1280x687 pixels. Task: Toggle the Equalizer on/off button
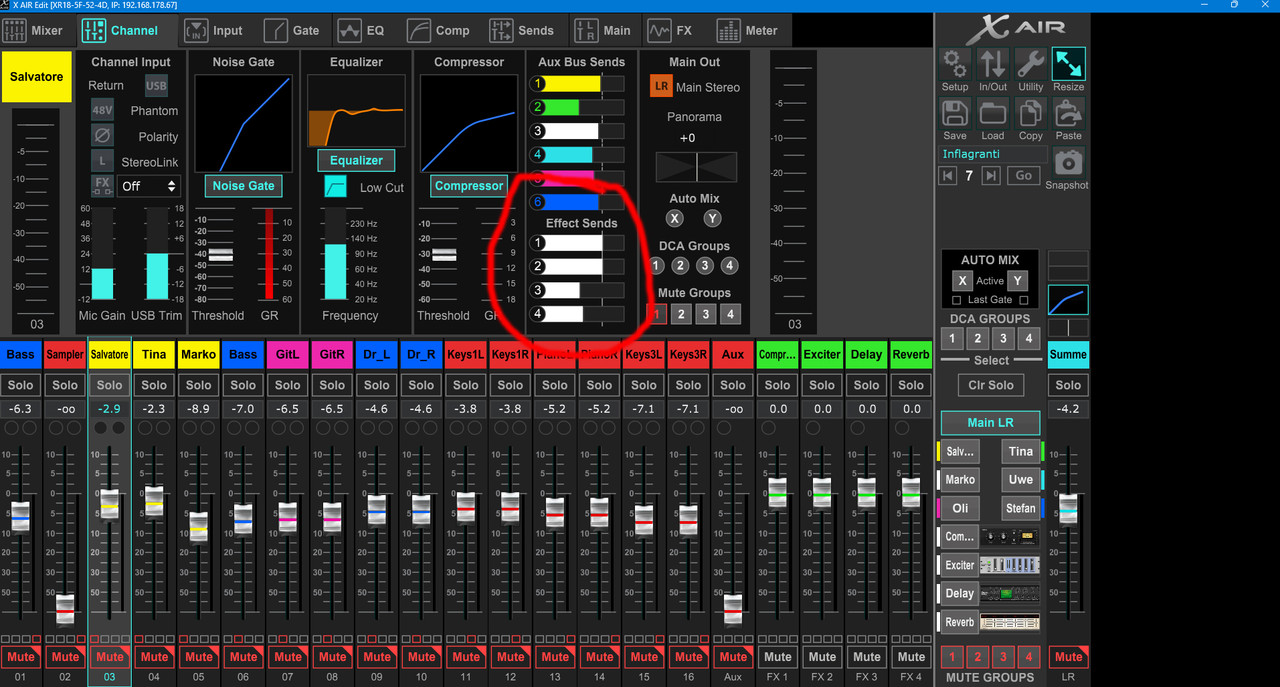(356, 160)
